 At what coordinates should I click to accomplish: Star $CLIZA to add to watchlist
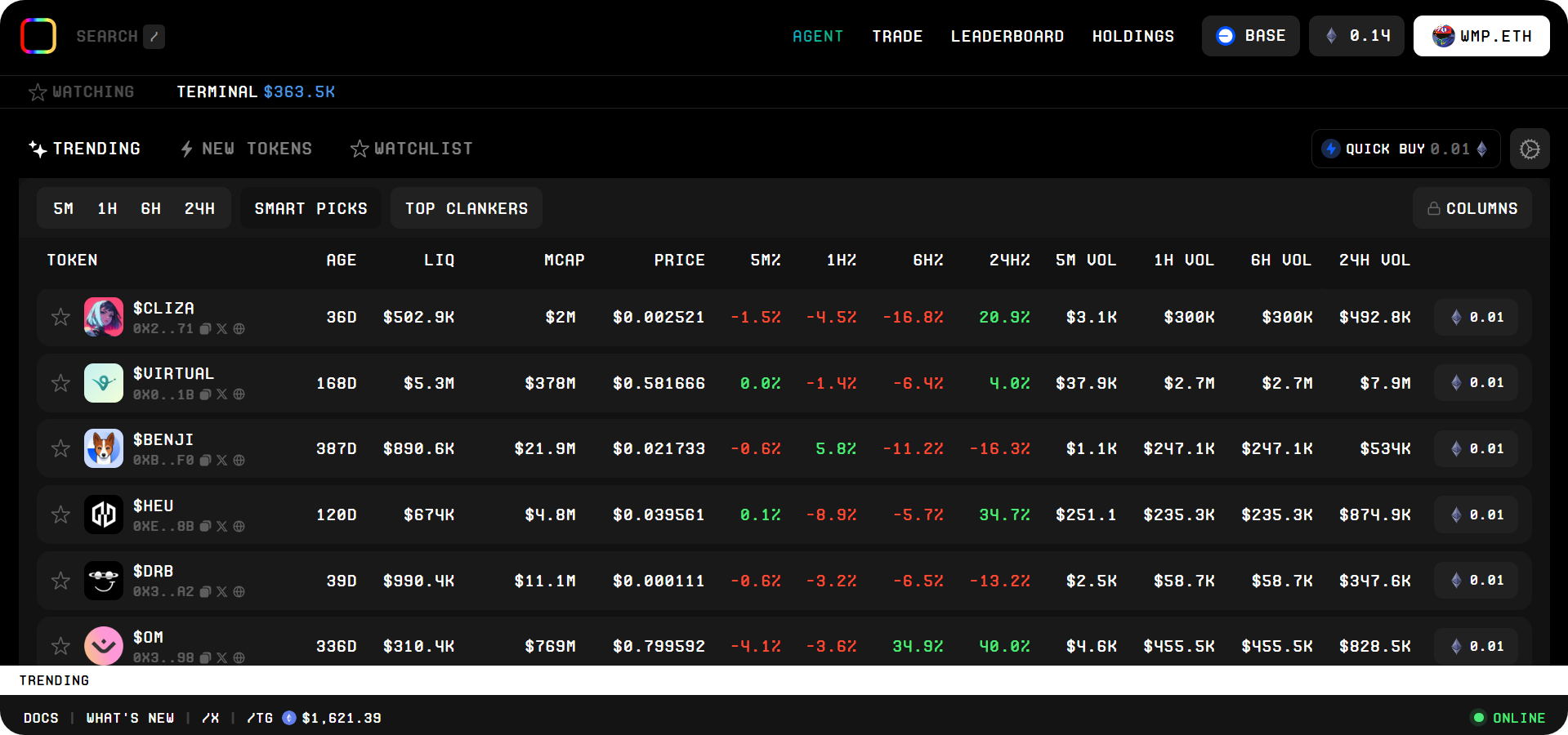point(60,317)
